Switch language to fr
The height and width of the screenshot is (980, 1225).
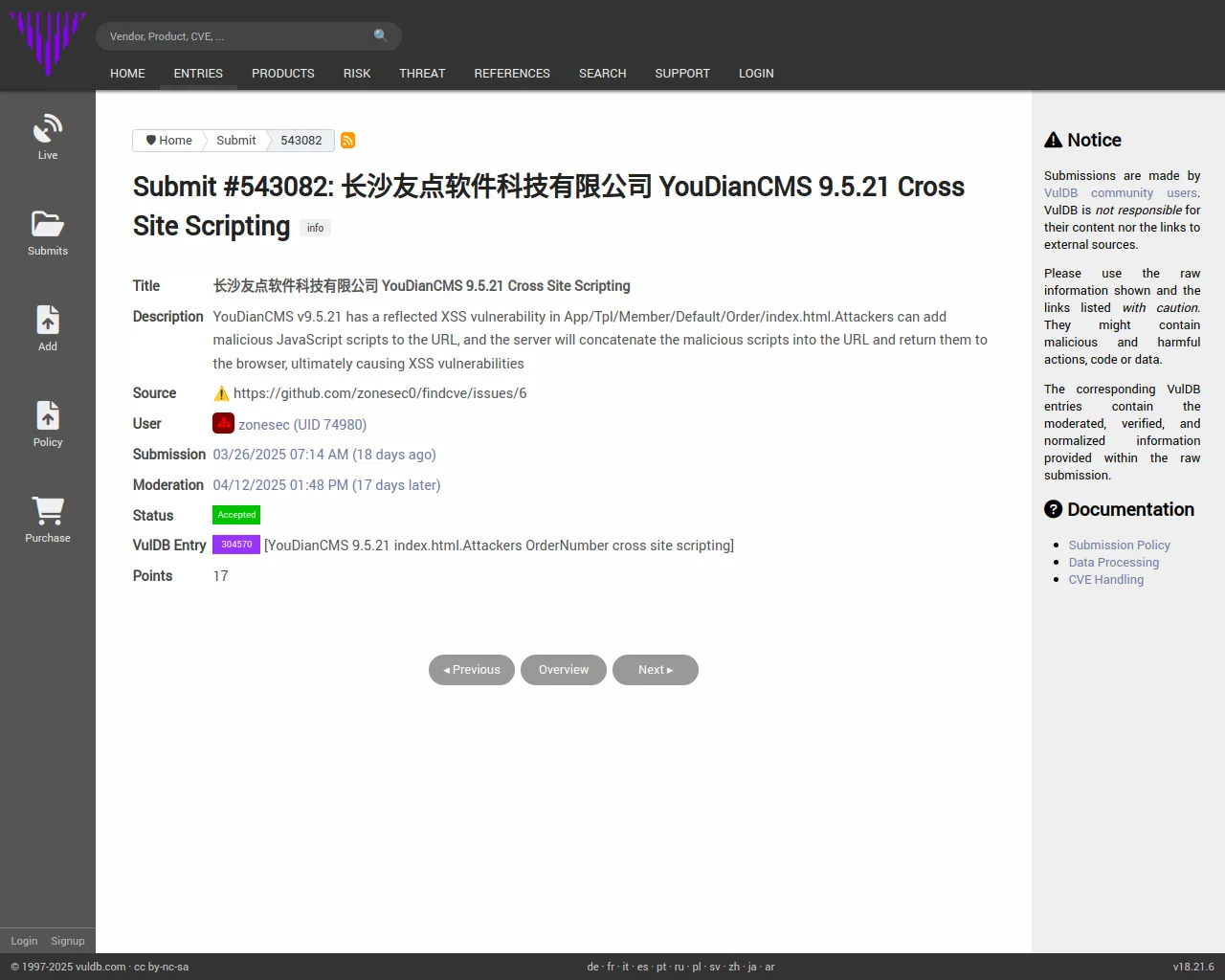click(611, 967)
